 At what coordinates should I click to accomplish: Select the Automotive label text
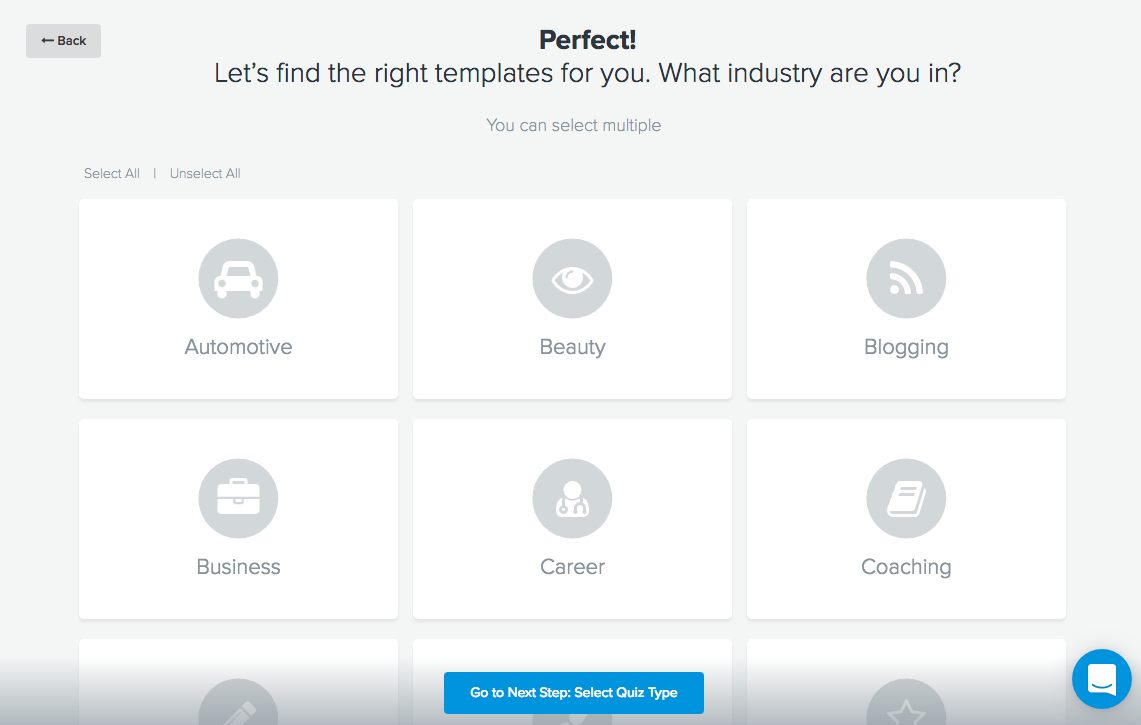238,346
